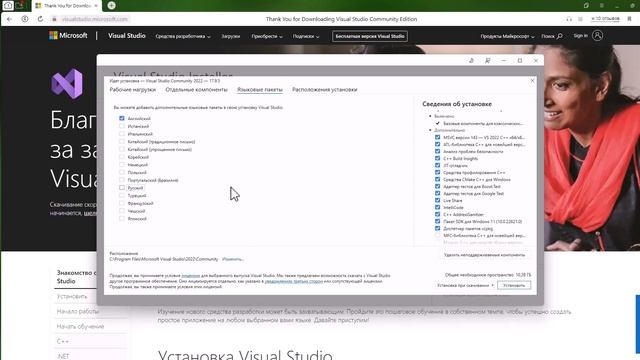The image size is (640, 360).
Task: Enable the Польский language checkbox
Action: [122, 172]
